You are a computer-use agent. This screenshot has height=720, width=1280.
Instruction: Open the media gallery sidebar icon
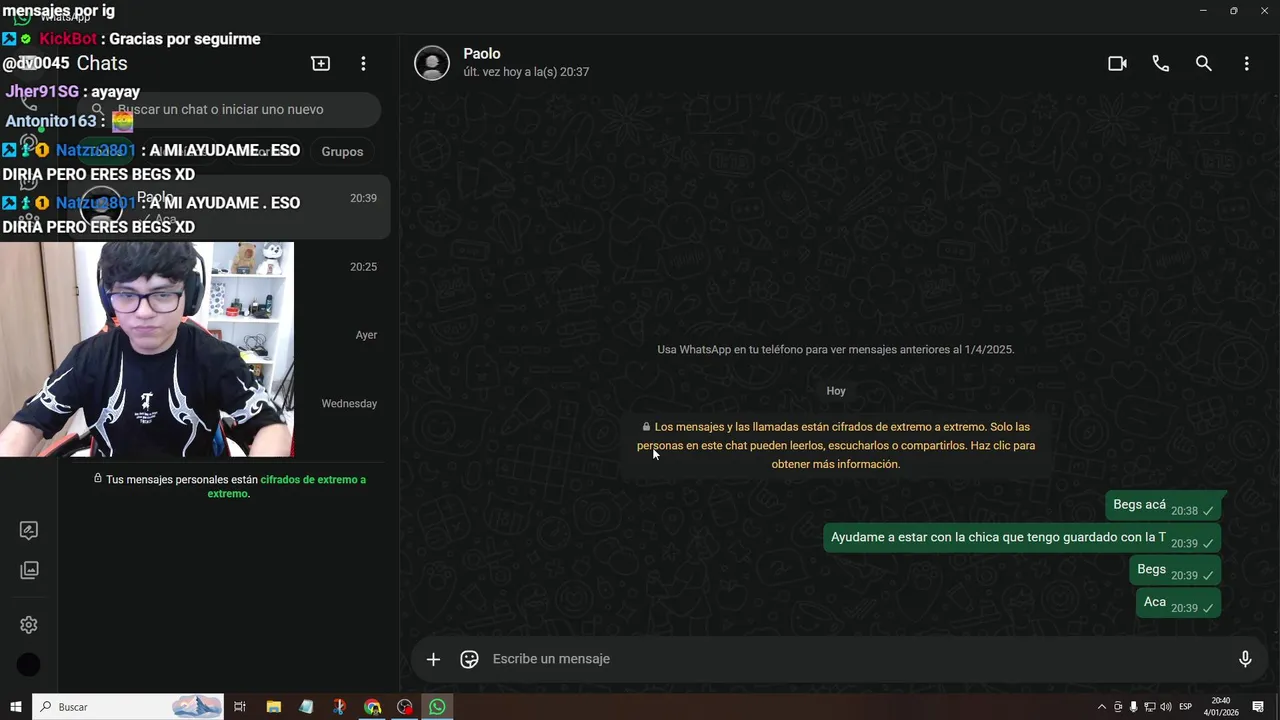coord(29,570)
